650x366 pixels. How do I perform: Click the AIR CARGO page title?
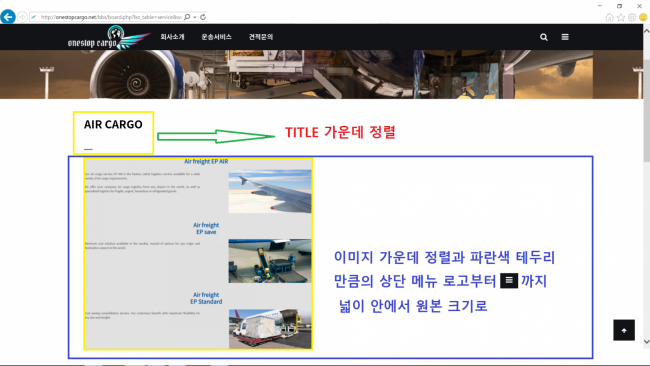click(x=113, y=124)
